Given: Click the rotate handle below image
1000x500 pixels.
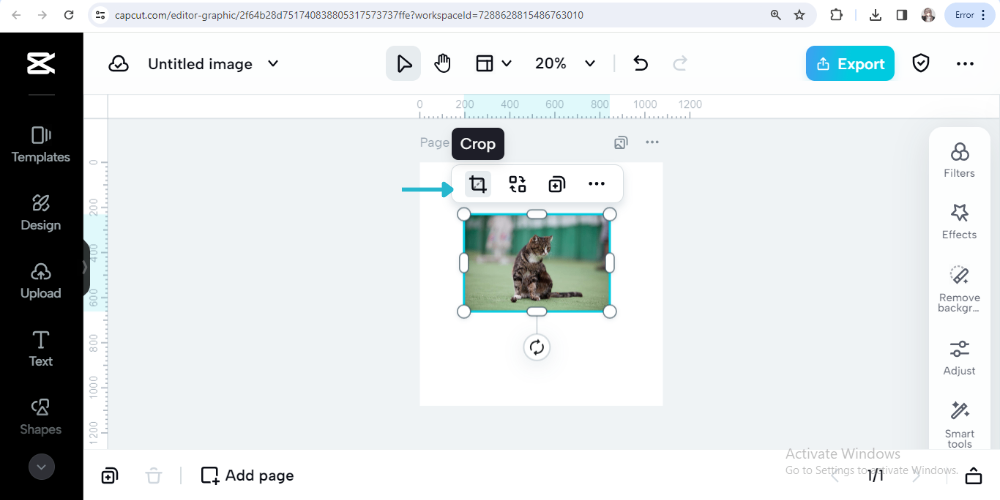Looking at the screenshot, I should pyautogui.click(x=537, y=348).
